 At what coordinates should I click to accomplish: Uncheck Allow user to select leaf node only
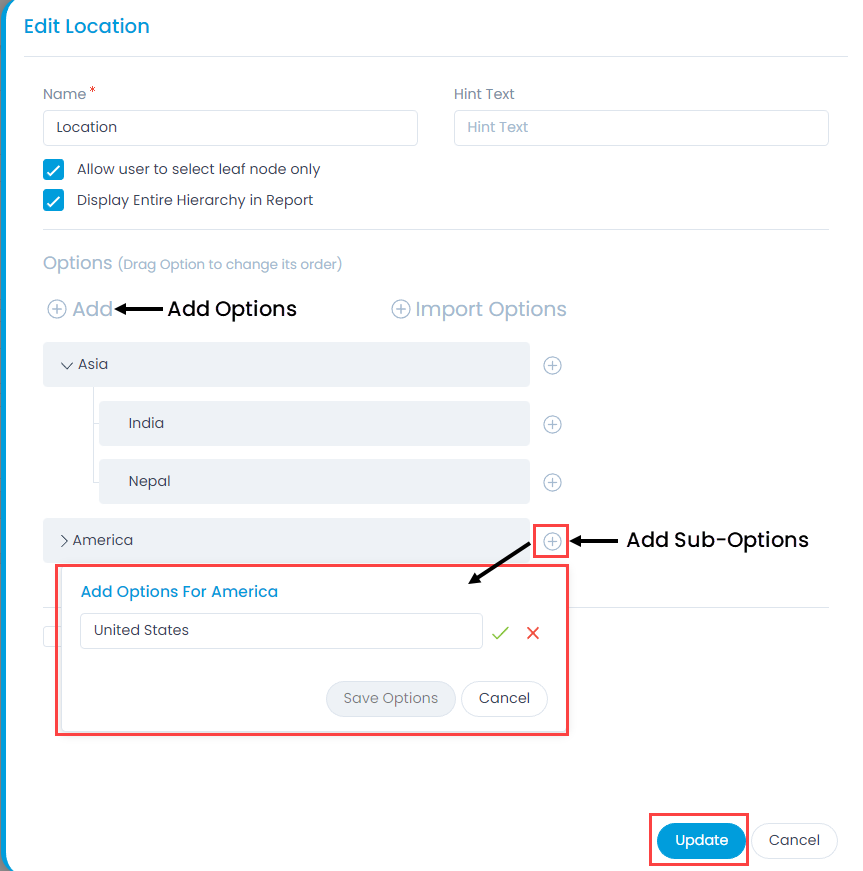[x=53, y=169]
